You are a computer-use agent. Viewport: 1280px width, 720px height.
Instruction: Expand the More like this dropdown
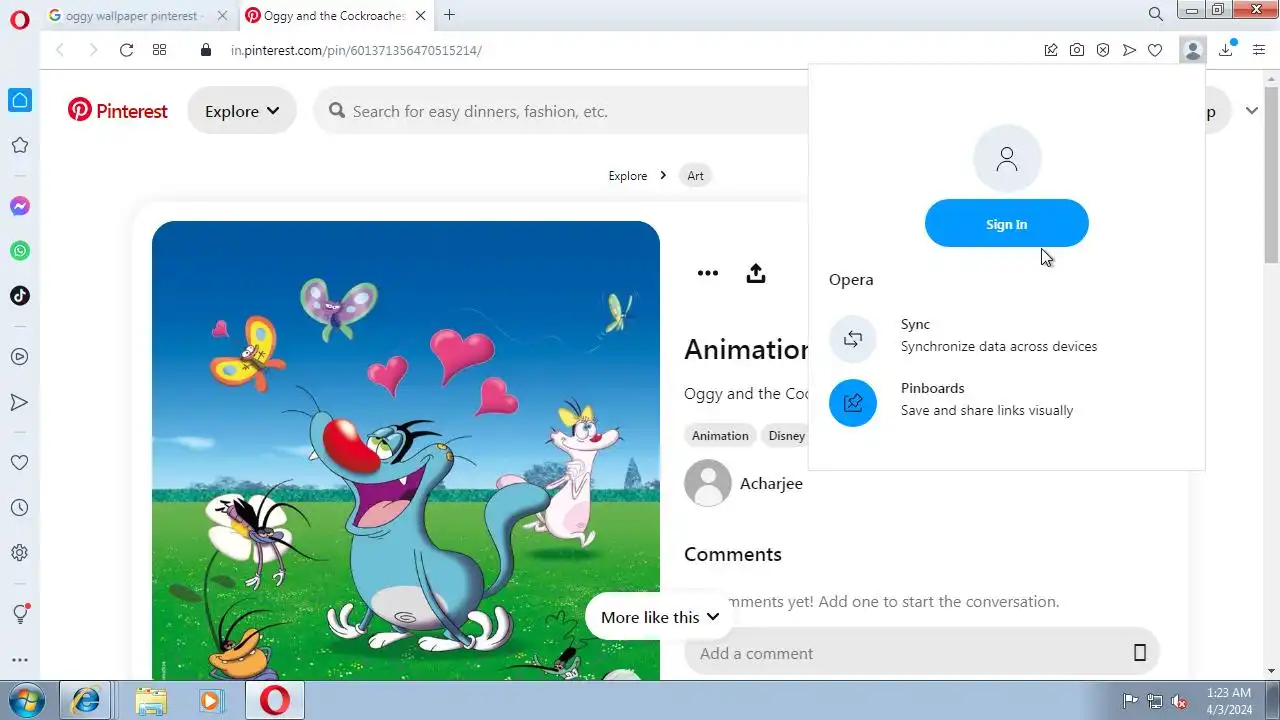click(659, 617)
